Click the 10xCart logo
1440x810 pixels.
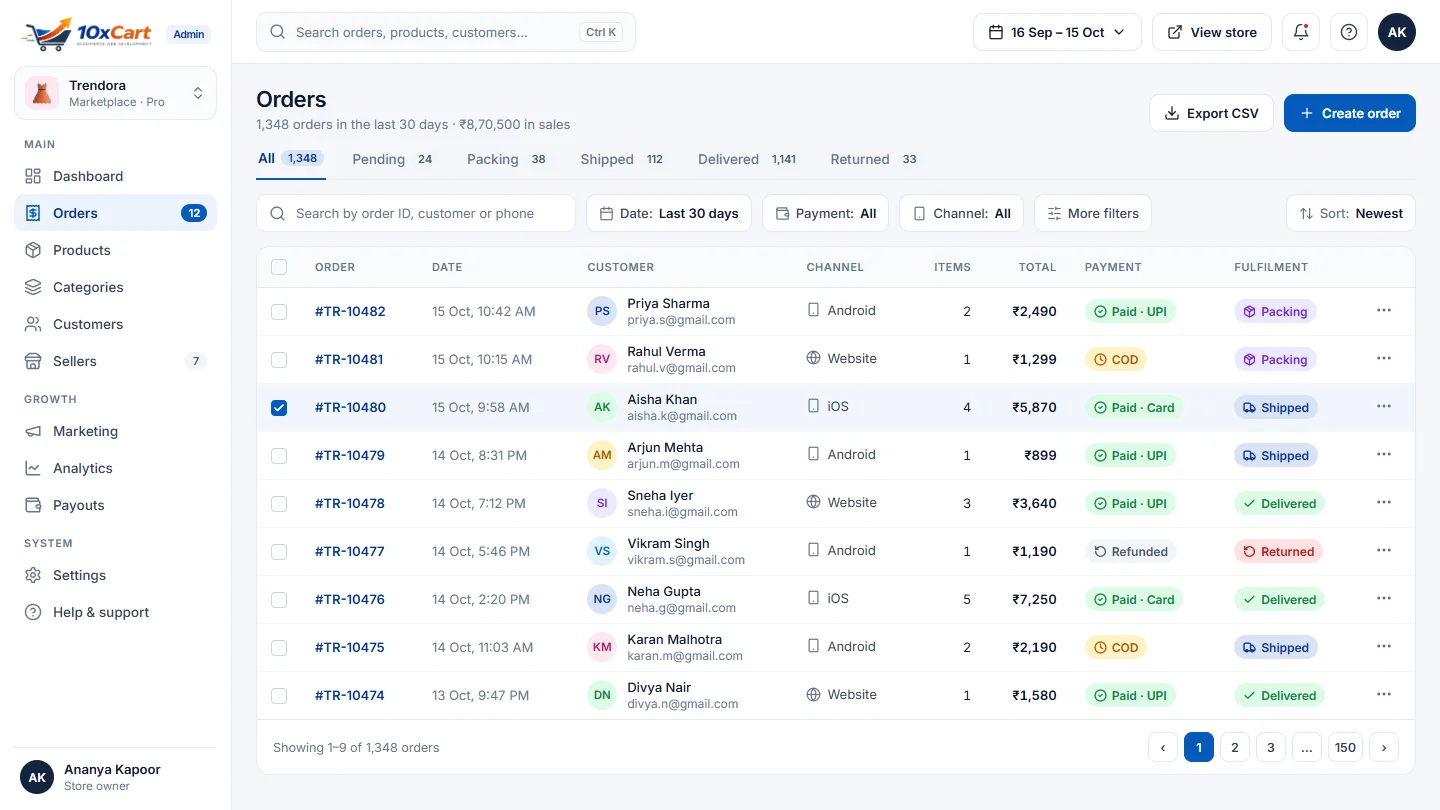click(87, 33)
